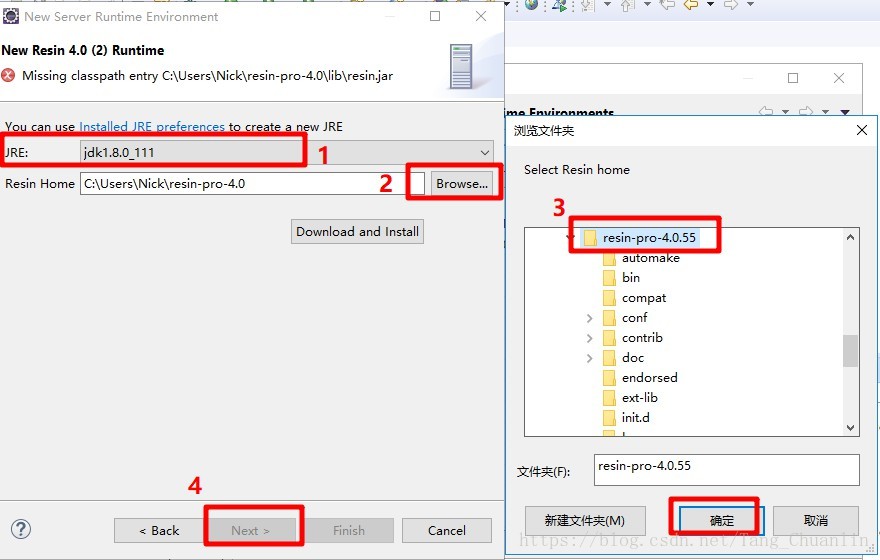Image resolution: width=880 pixels, height=560 pixels.
Task: Maximize the New Server Runtime Environment window
Action: (x=435, y=16)
